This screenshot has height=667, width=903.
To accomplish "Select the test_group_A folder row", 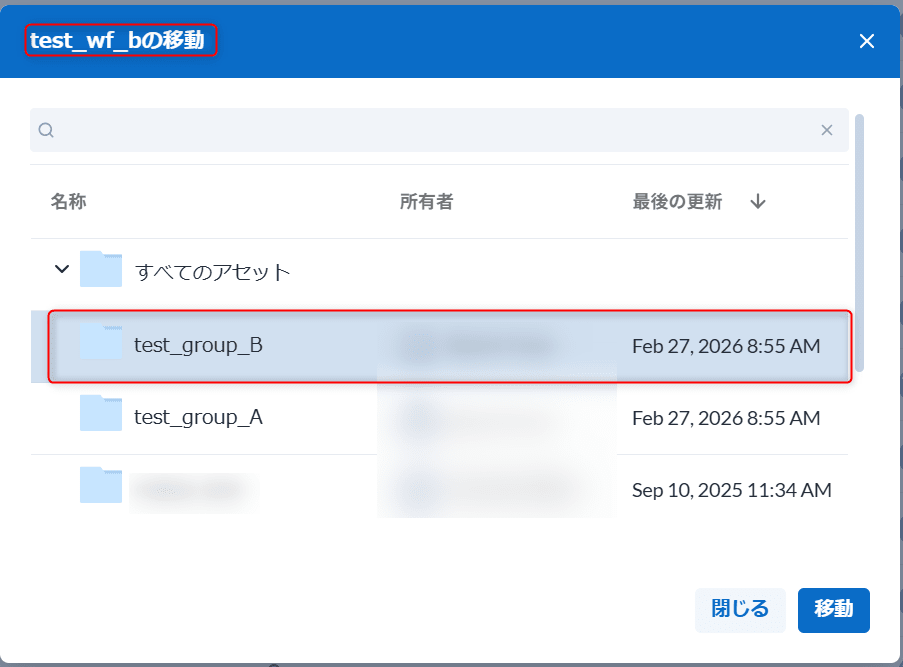I will [x=400, y=417].
